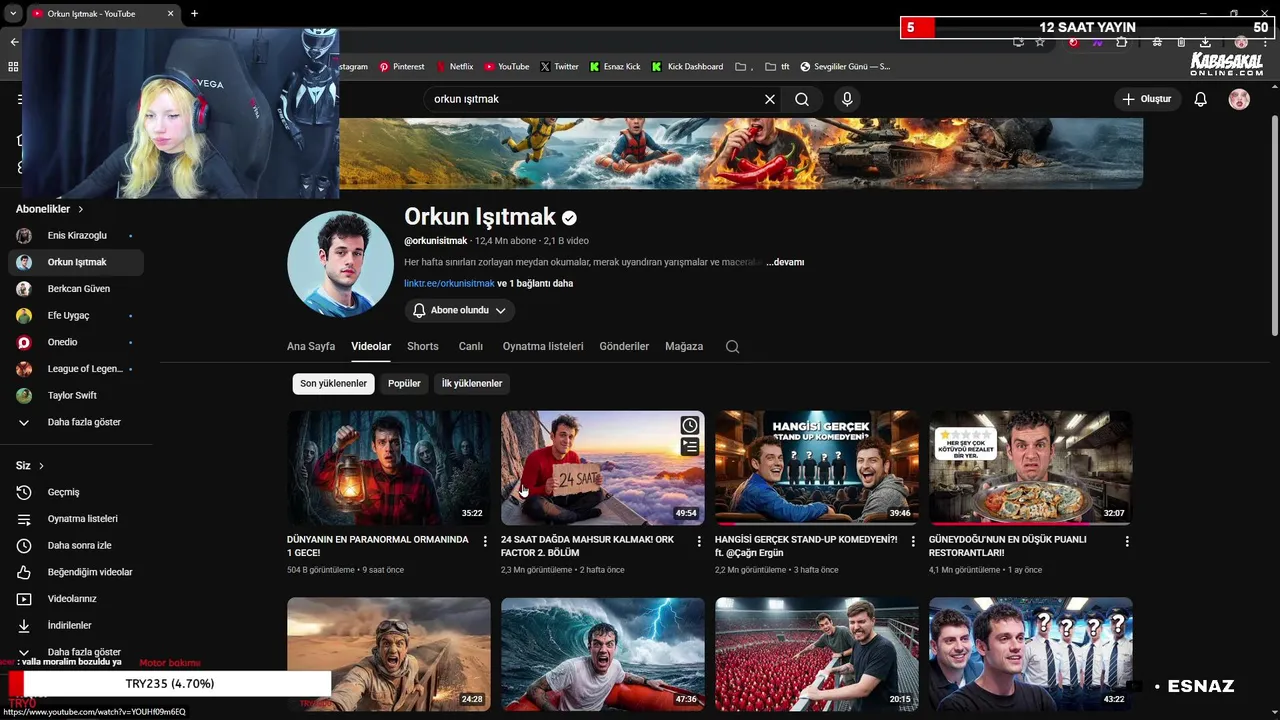Clear the YouTube search box text
This screenshot has width=1280, height=720.
point(770,99)
